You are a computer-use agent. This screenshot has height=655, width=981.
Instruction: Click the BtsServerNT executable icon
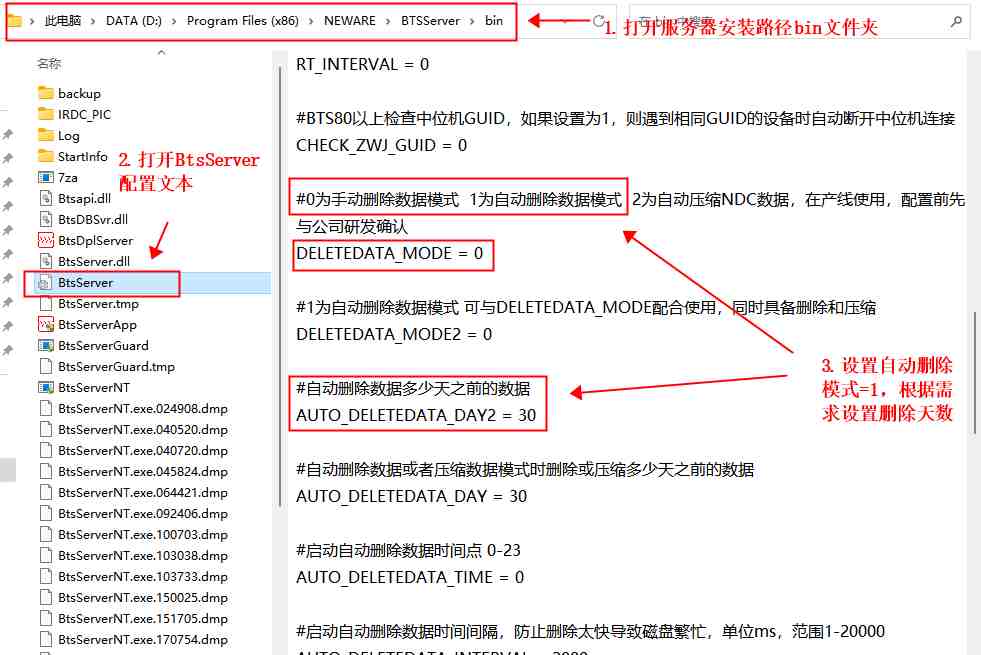coord(45,388)
